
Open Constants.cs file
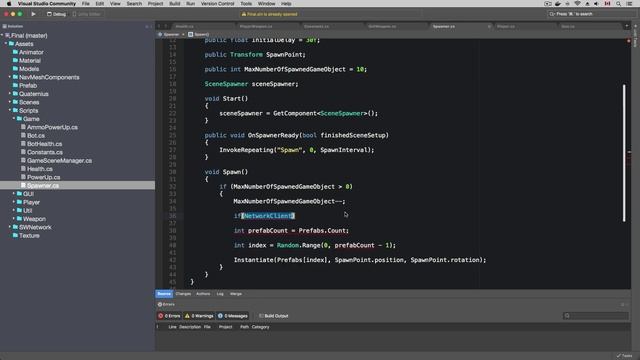pos(45,152)
